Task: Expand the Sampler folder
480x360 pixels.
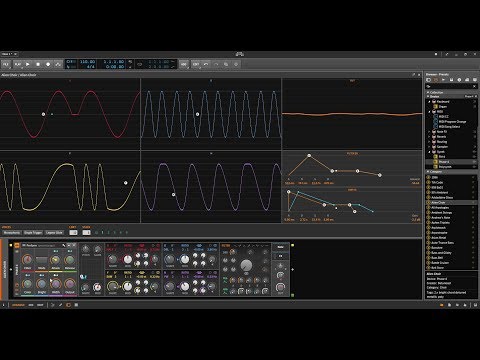Action: pyautogui.click(x=430, y=147)
